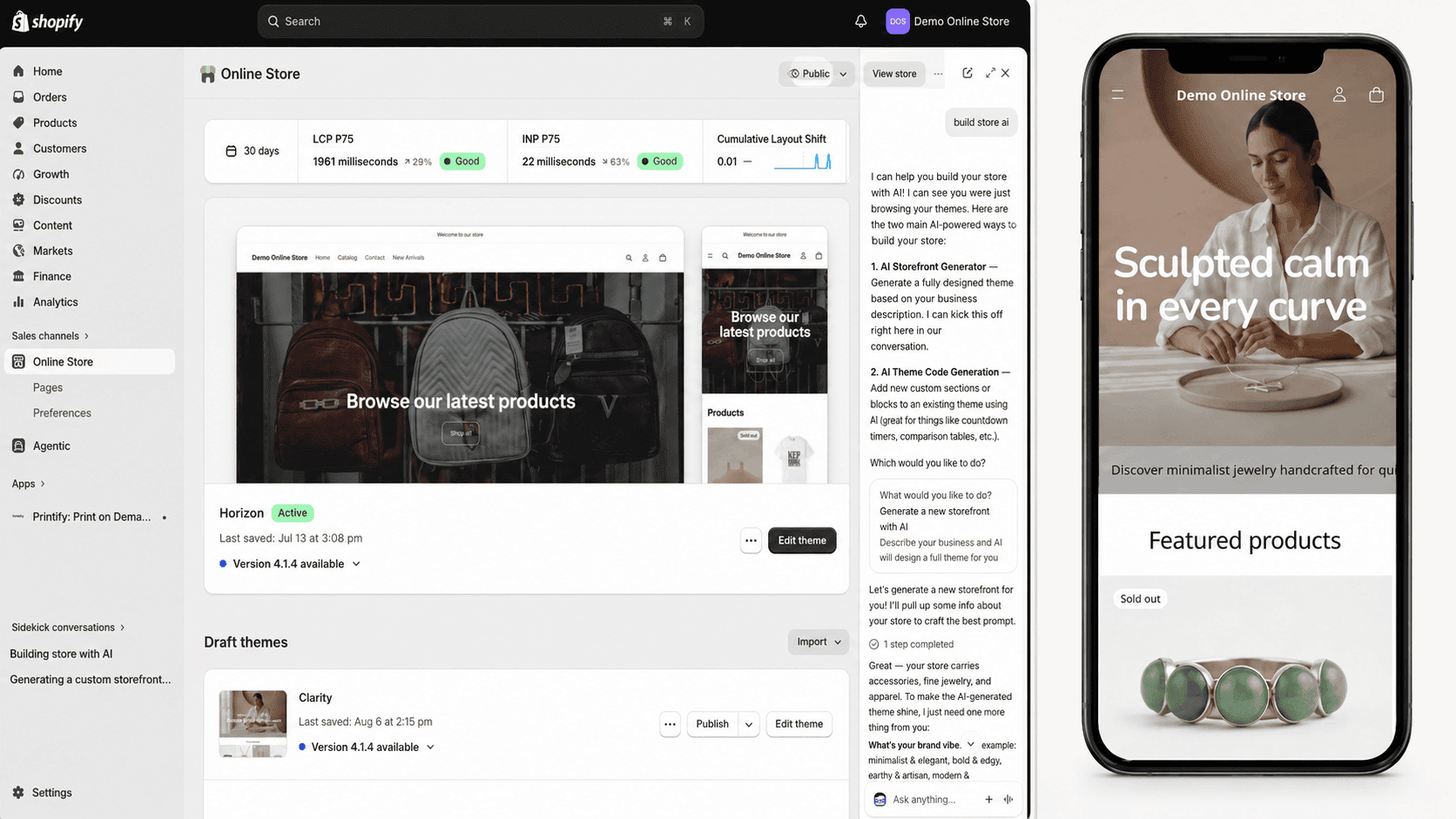Open account icon in phone preview
This screenshot has height=819, width=1456.
[x=1339, y=95]
